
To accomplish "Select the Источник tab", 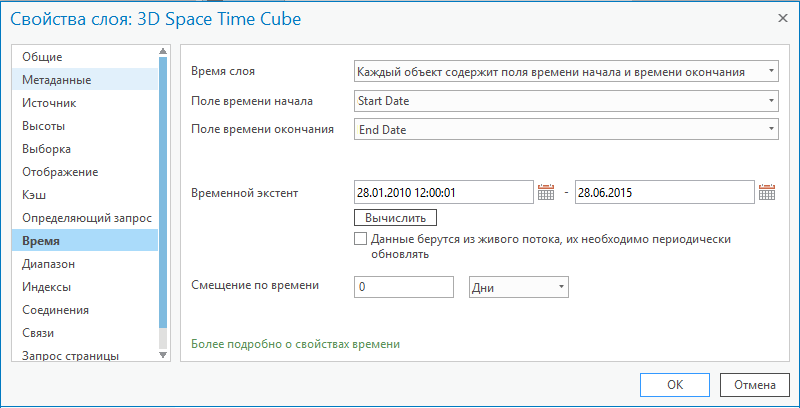I will tap(49, 103).
